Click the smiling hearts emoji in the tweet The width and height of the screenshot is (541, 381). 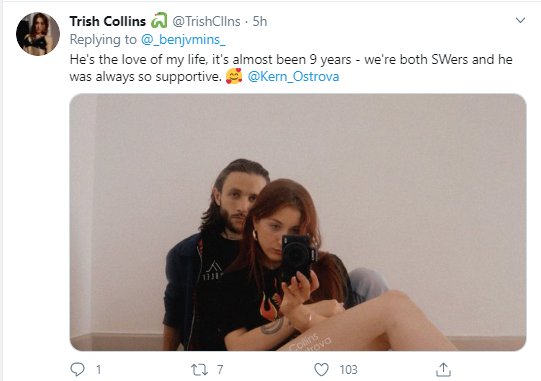234,76
